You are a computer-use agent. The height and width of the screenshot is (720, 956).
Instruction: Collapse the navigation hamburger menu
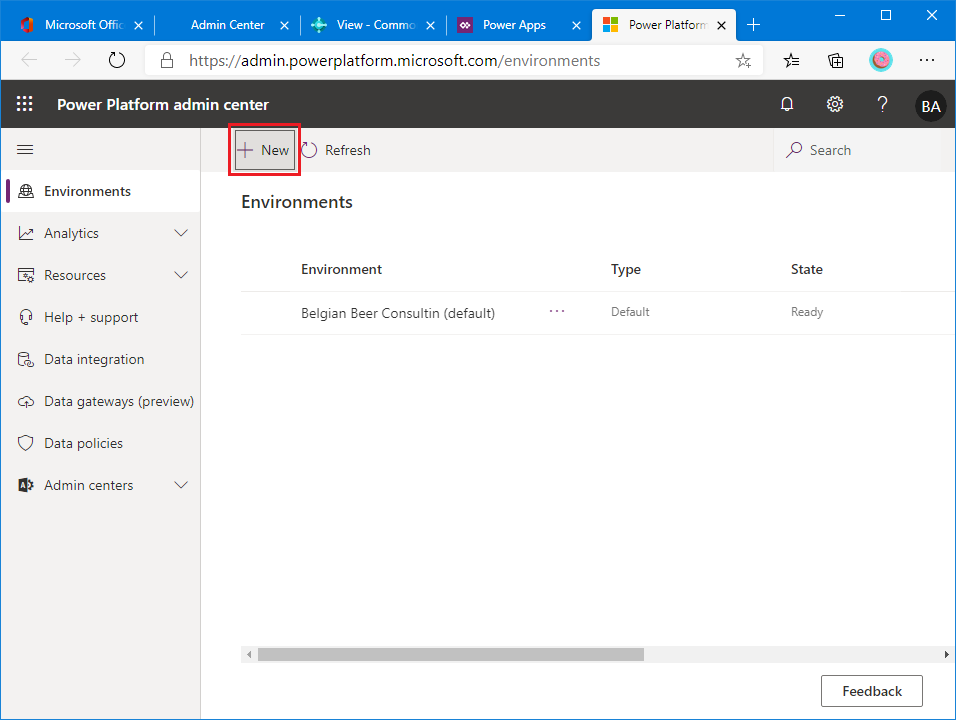tap(25, 149)
